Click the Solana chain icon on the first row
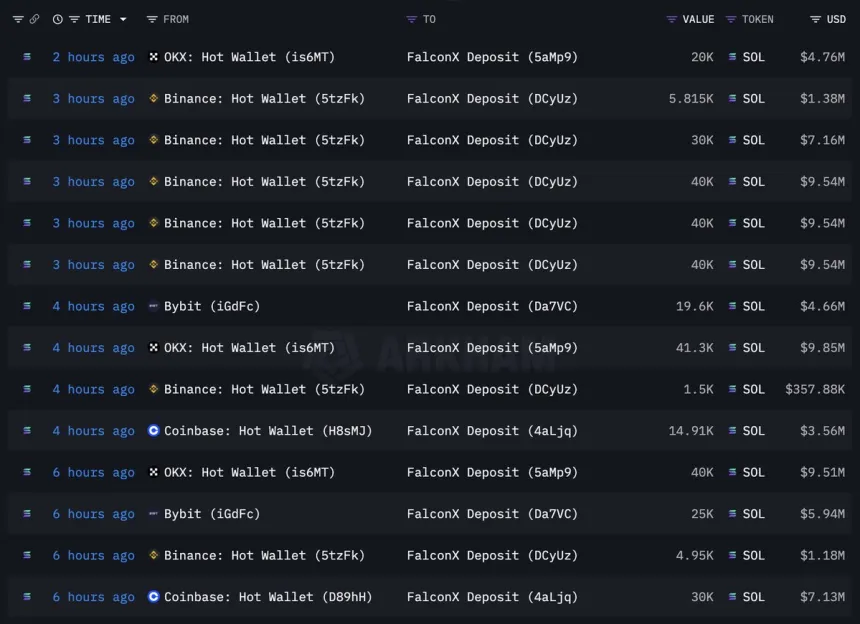This screenshot has height=624, width=860. tap(26, 57)
